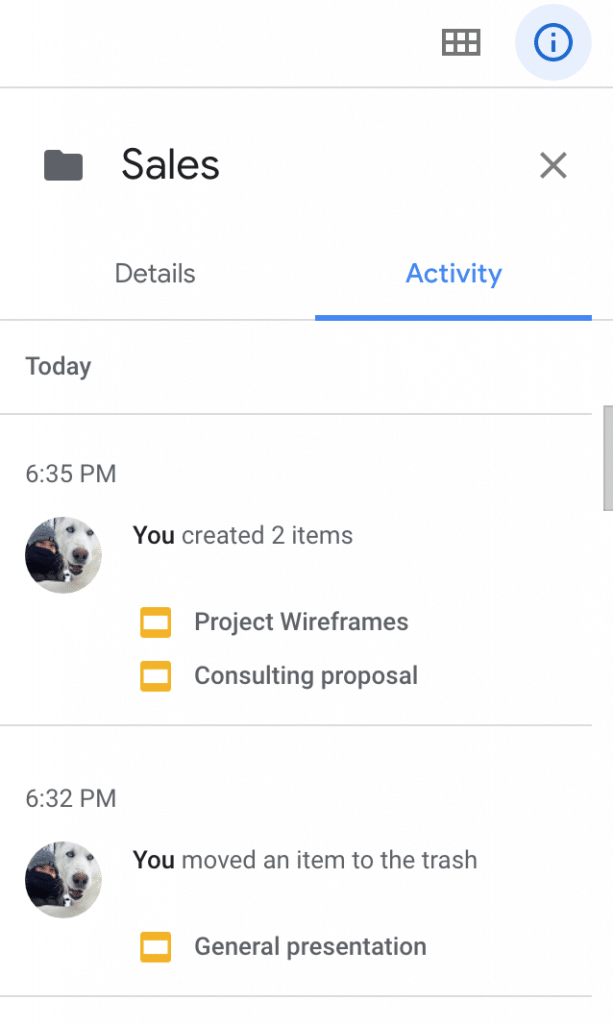Click the user avatar at 6:32 PM
The width and height of the screenshot is (613, 1024).
tap(63, 879)
